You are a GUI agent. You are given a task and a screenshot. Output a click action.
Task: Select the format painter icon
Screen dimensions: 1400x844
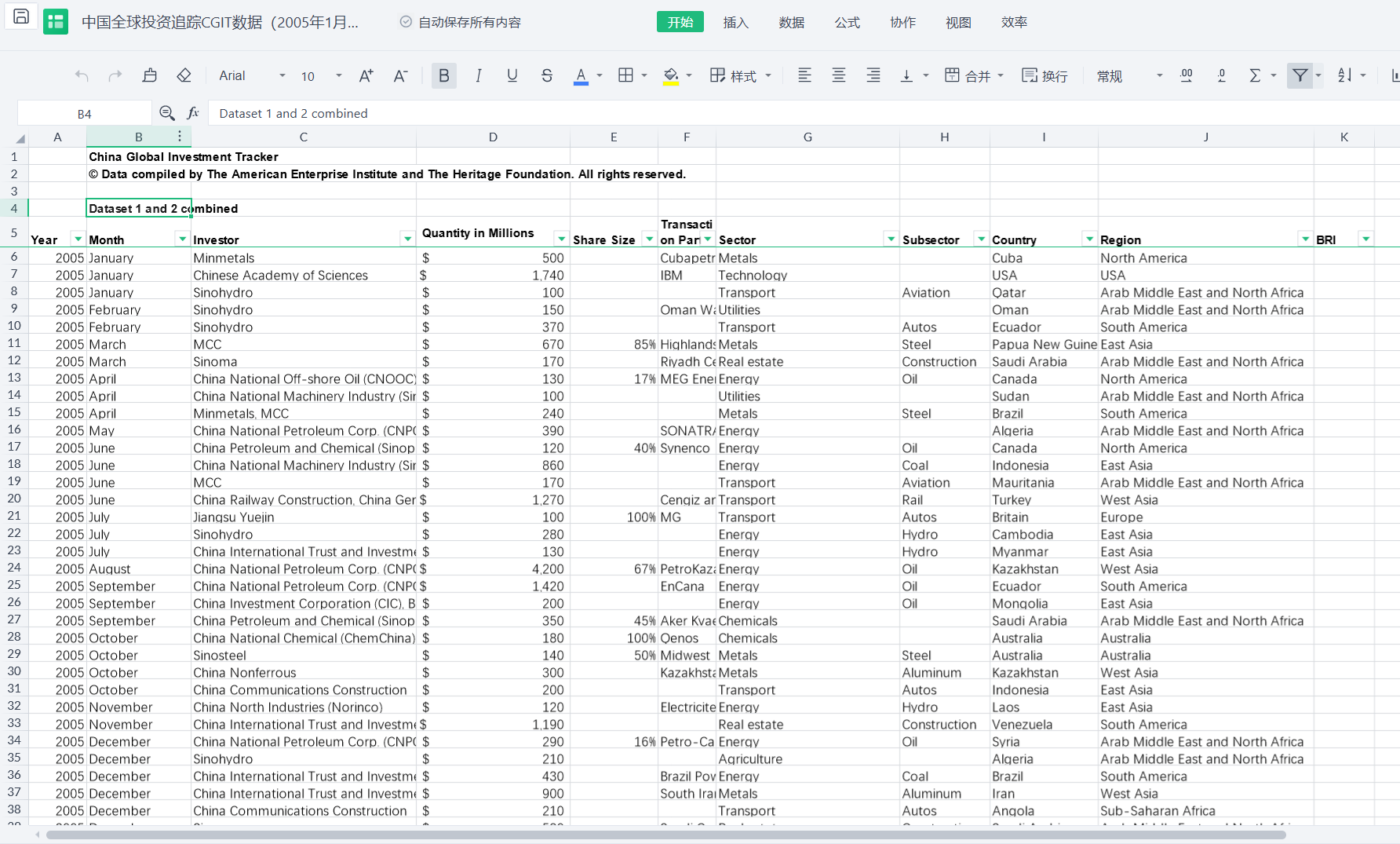pyautogui.click(x=150, y=75)
